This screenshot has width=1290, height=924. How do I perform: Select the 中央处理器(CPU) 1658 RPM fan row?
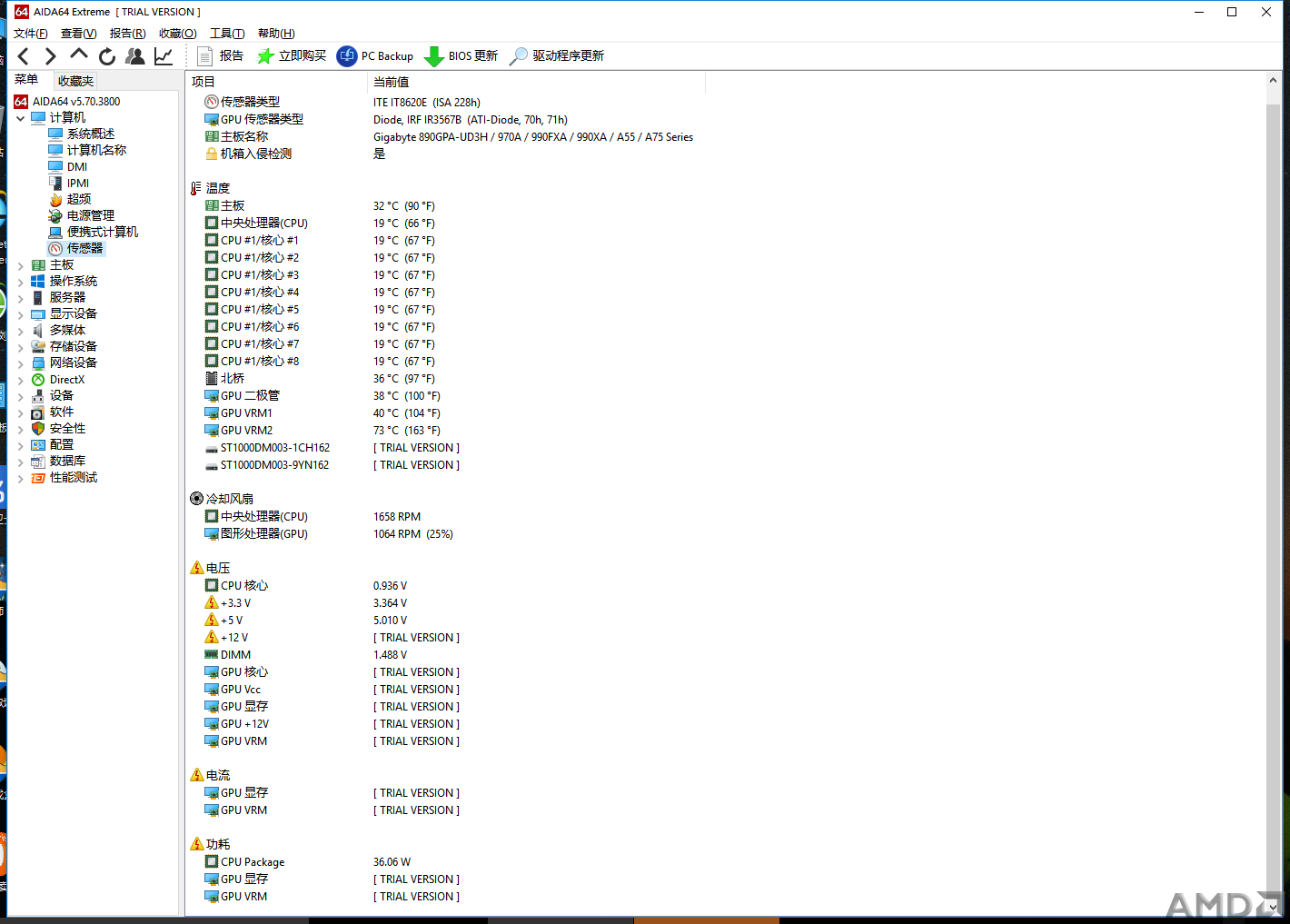tap(725, 517)
